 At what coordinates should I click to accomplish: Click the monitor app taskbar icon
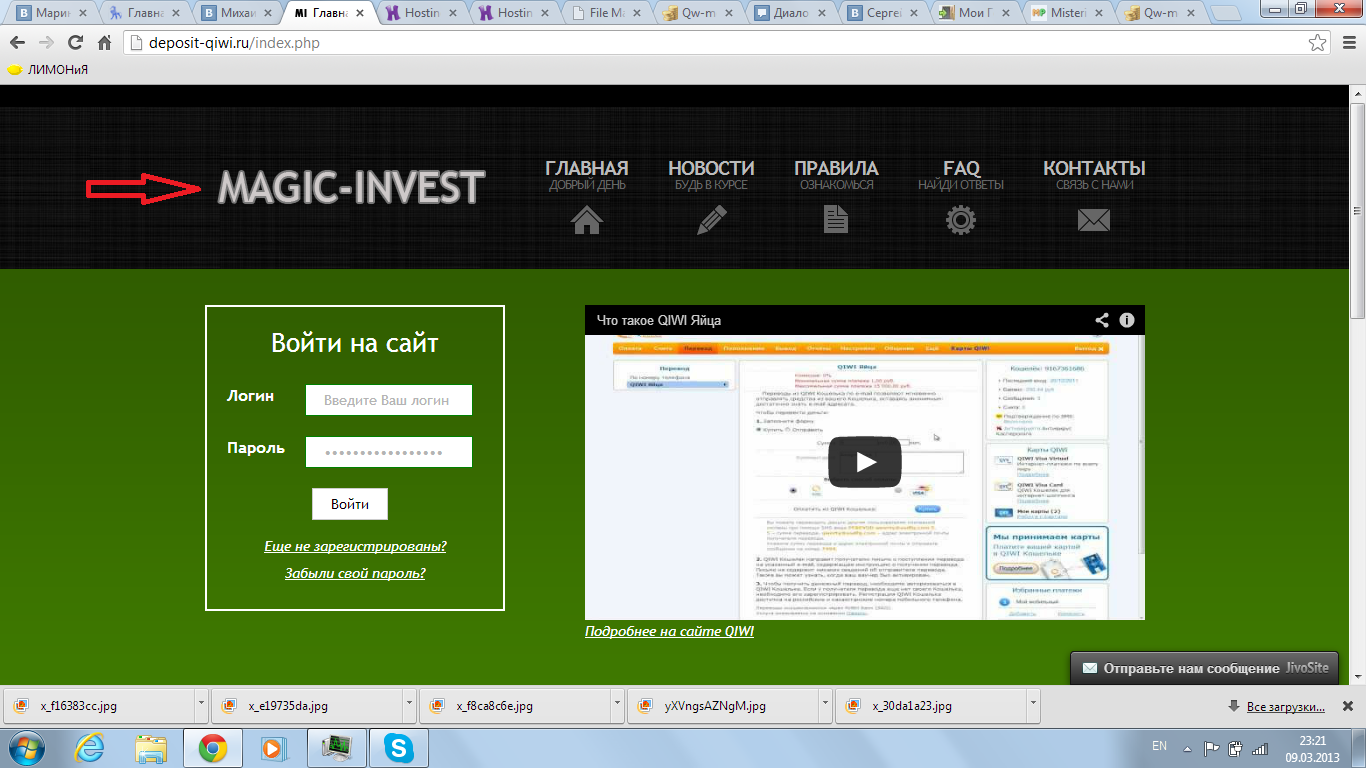[335, 748]
